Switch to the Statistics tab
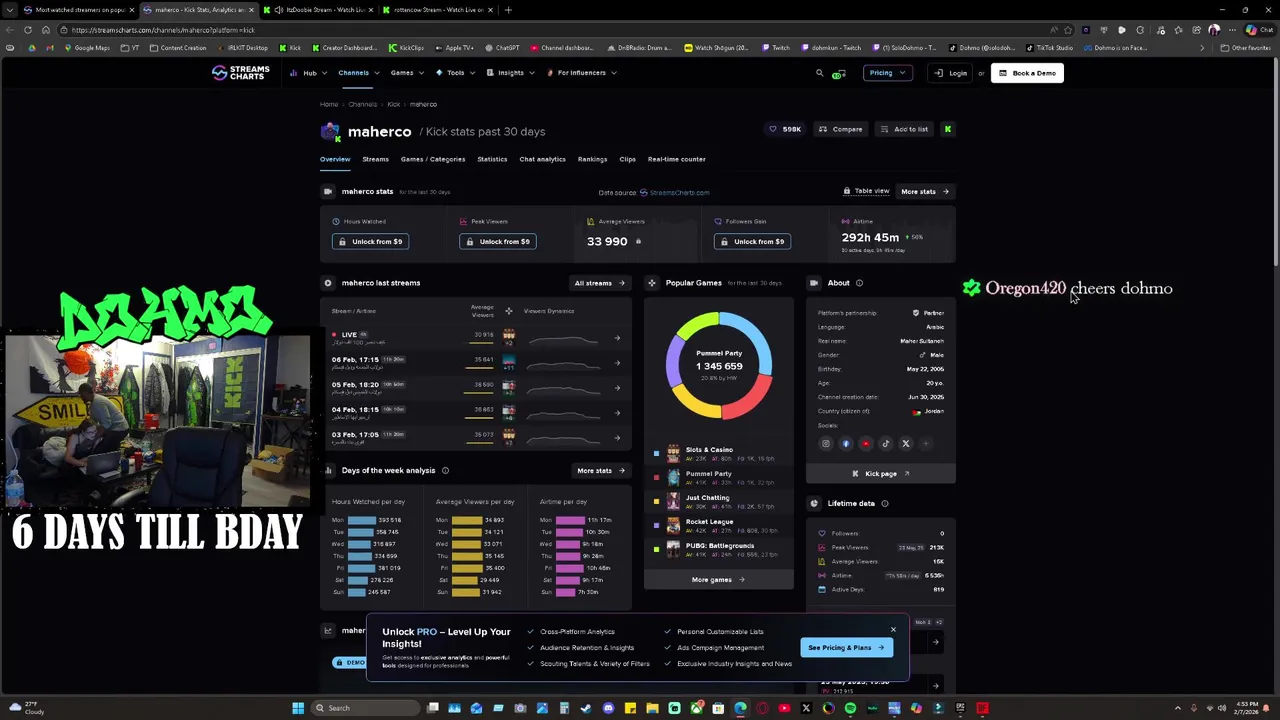This screenshot has height=720, width=1280. coord(492,159)
